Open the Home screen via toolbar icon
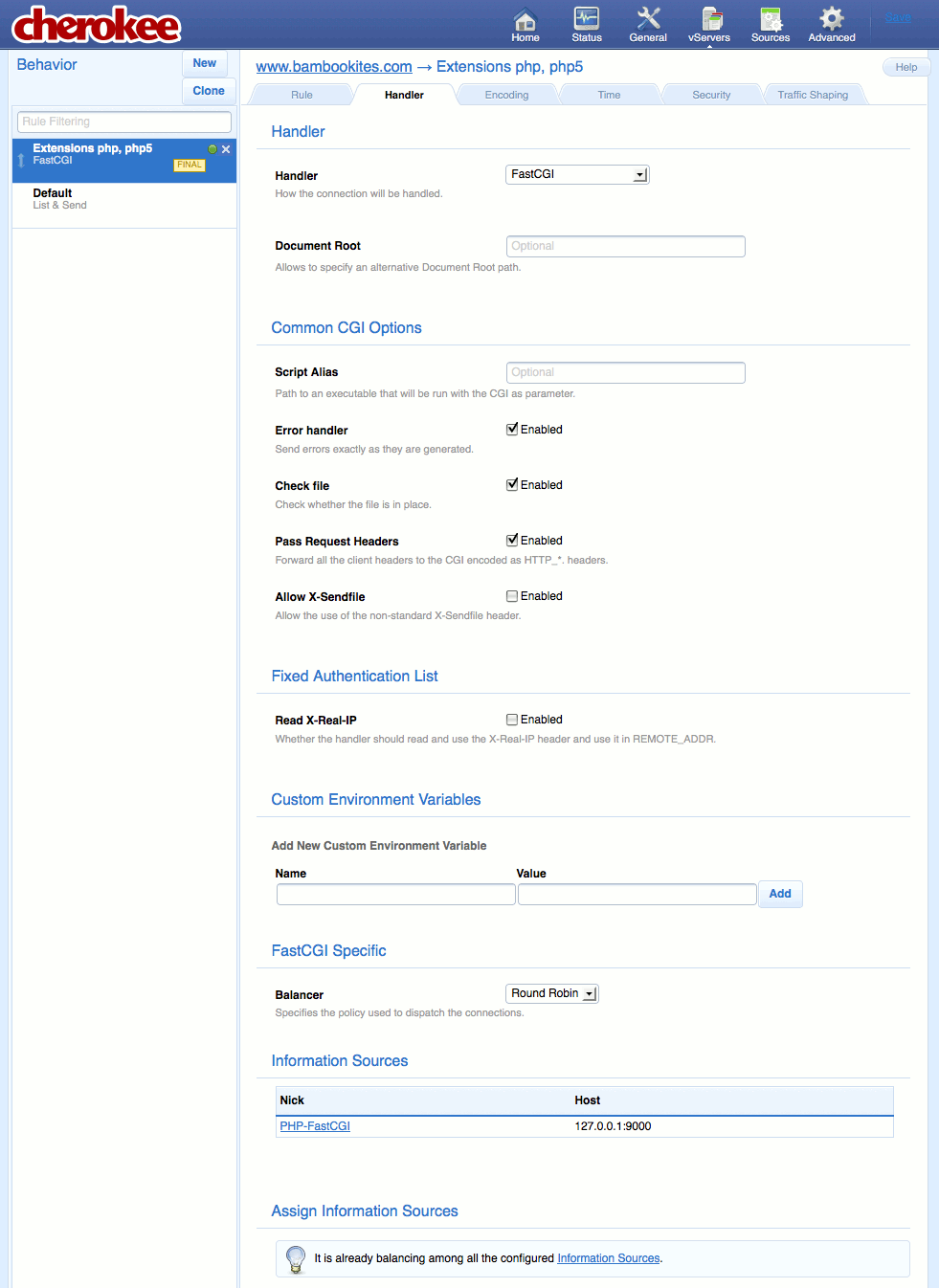Screen dimensions: 939x1288 pos(525,24)
